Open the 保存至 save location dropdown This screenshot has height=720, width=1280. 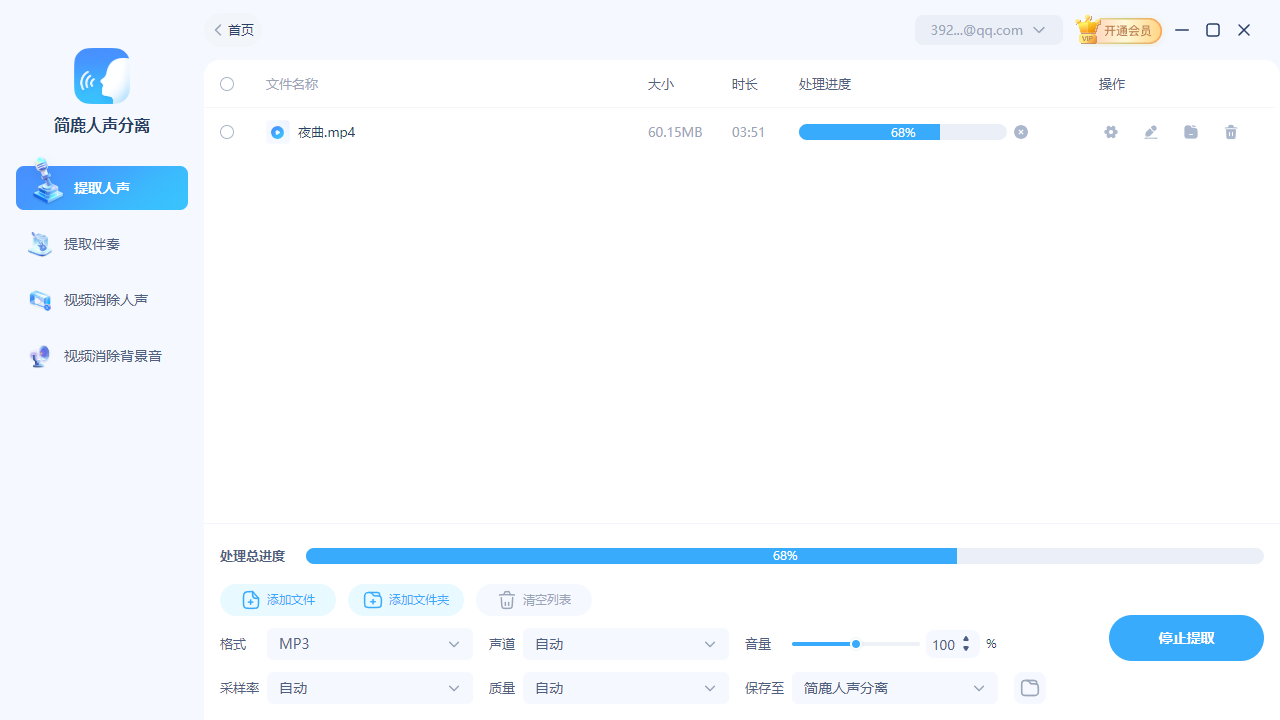893,688
